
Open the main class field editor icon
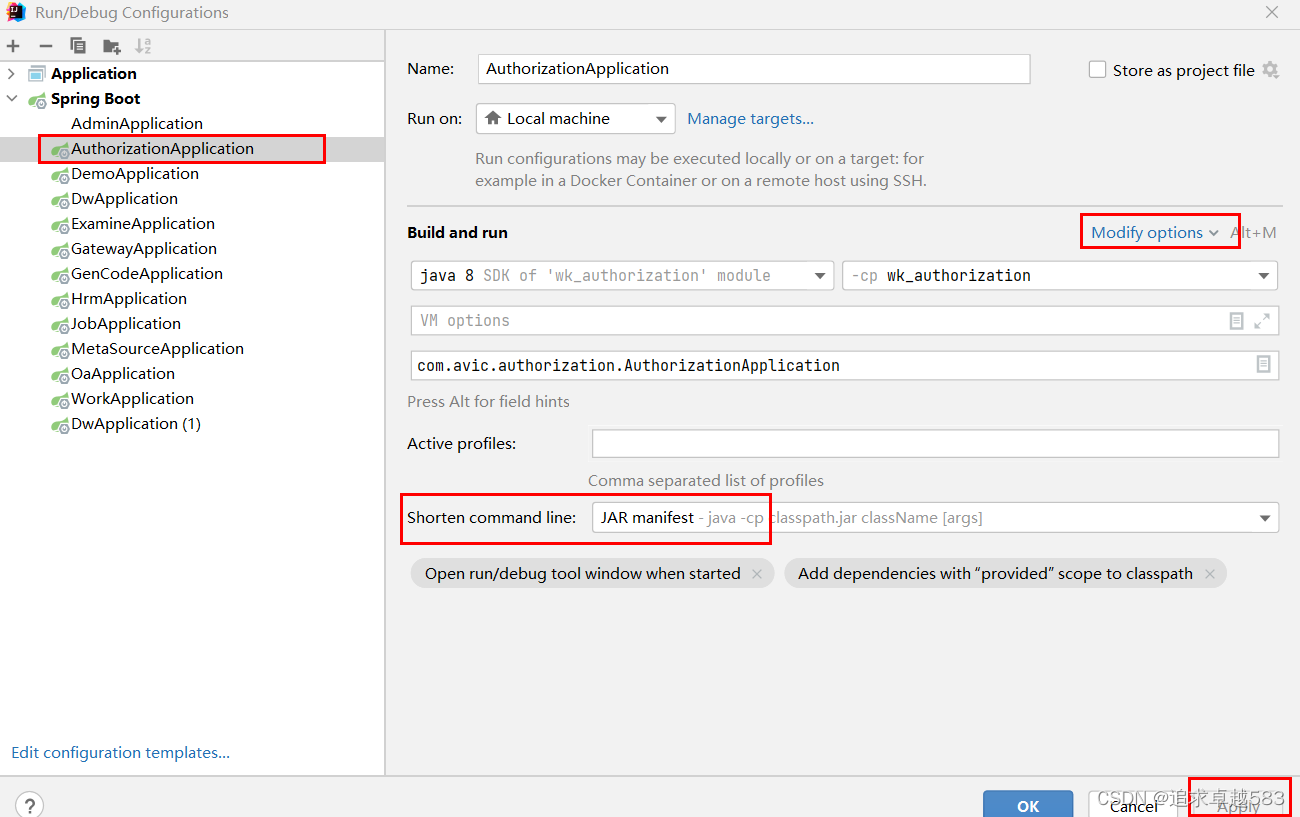1263,365
